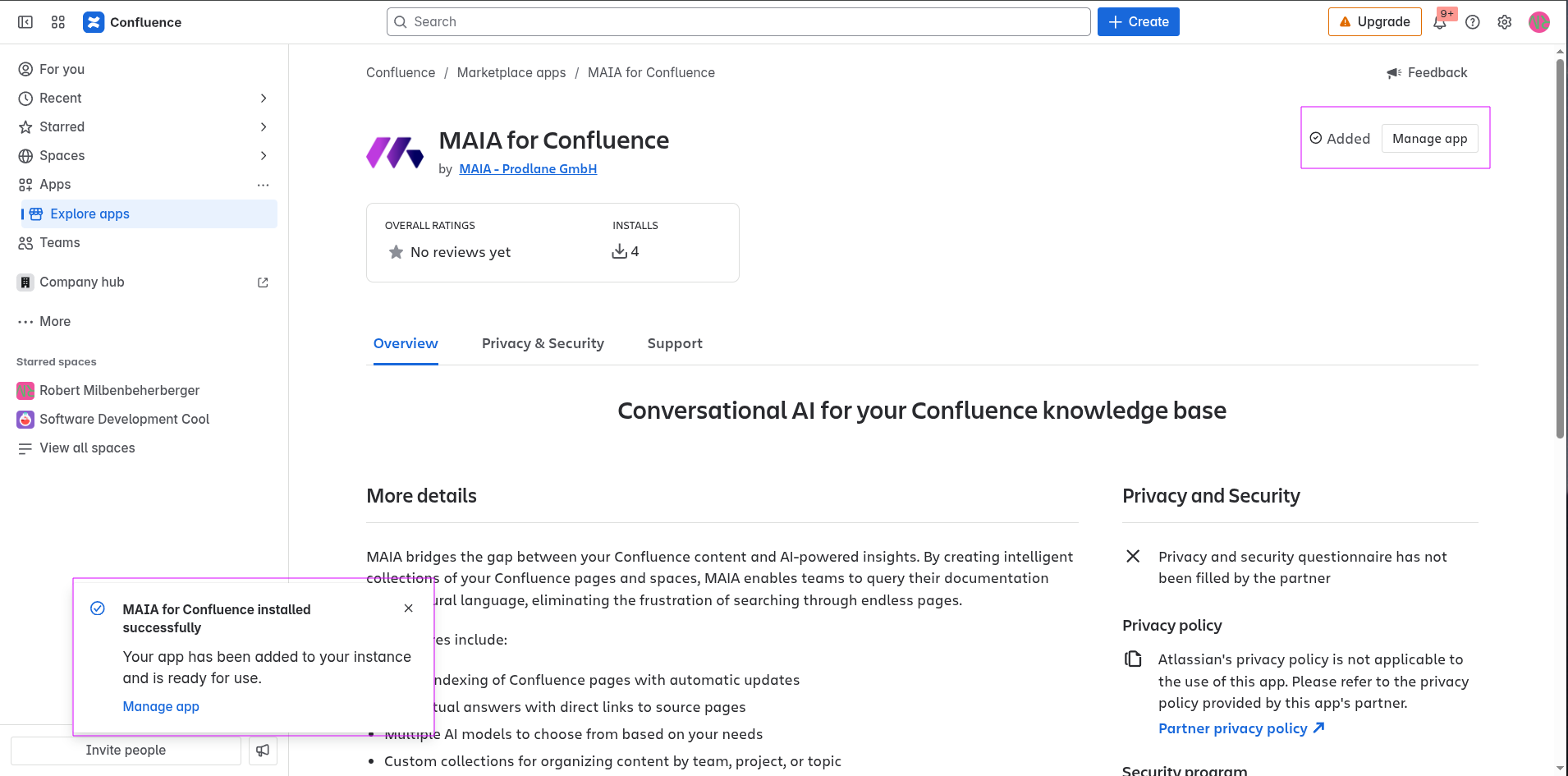Screen dimensions: 1568x776
Task: Collapse the sidebar with the panel icon
Action: click(25, 22)
